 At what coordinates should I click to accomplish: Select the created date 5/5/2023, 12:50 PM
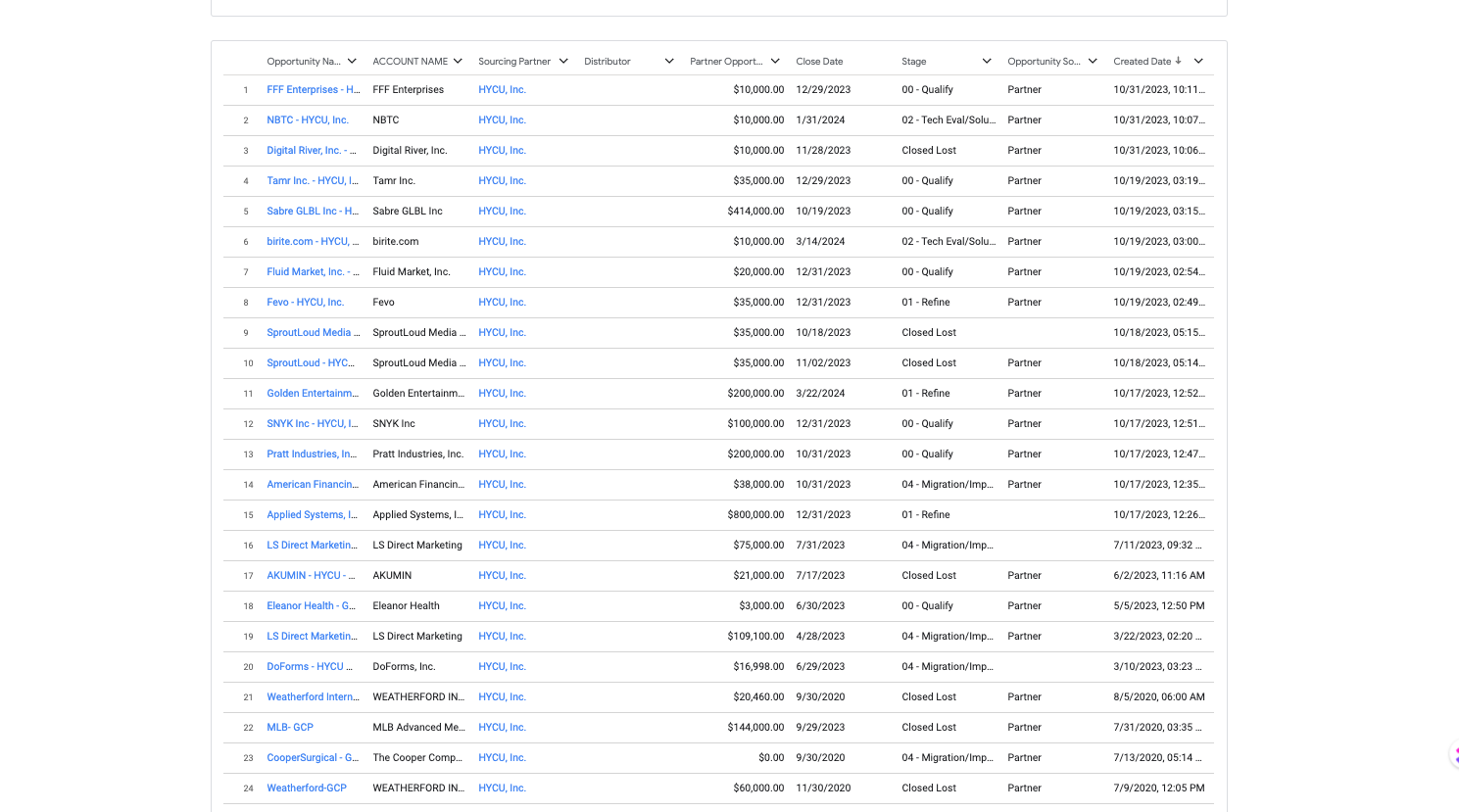pyautogui.click(x=1159, y=606)
